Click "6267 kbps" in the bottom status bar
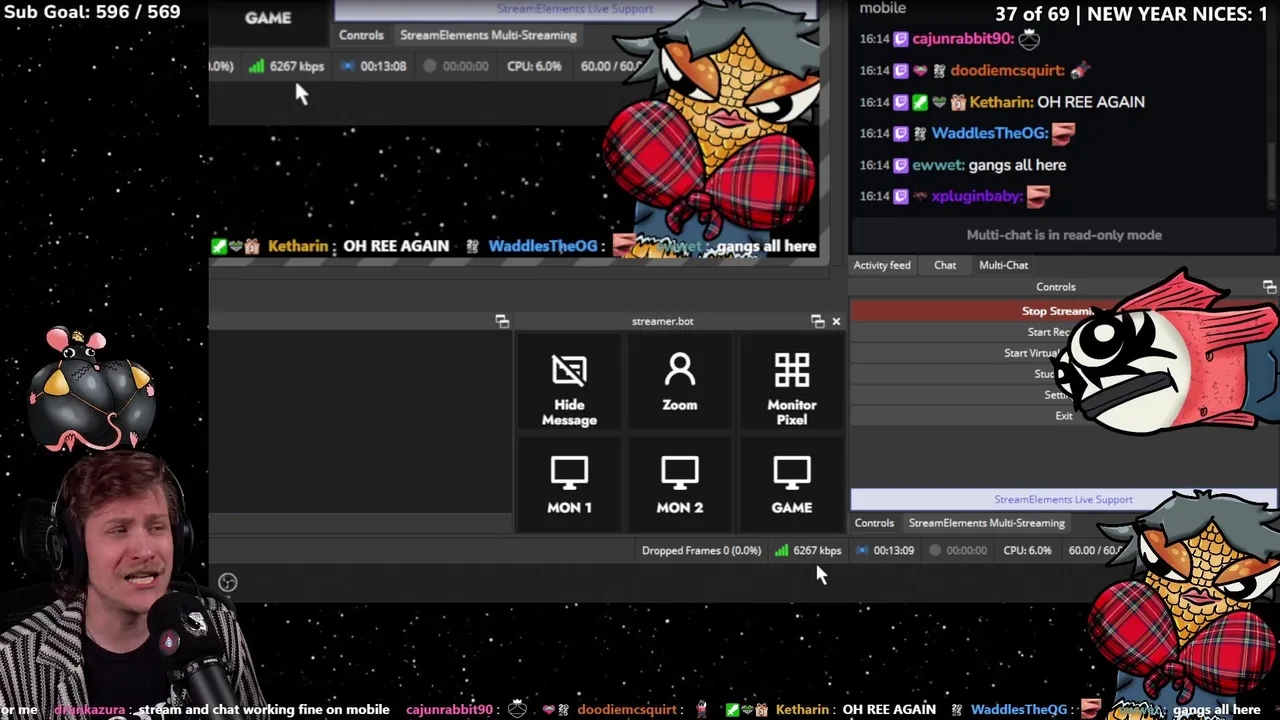The image size is (1280, 720). pos(817,550)
